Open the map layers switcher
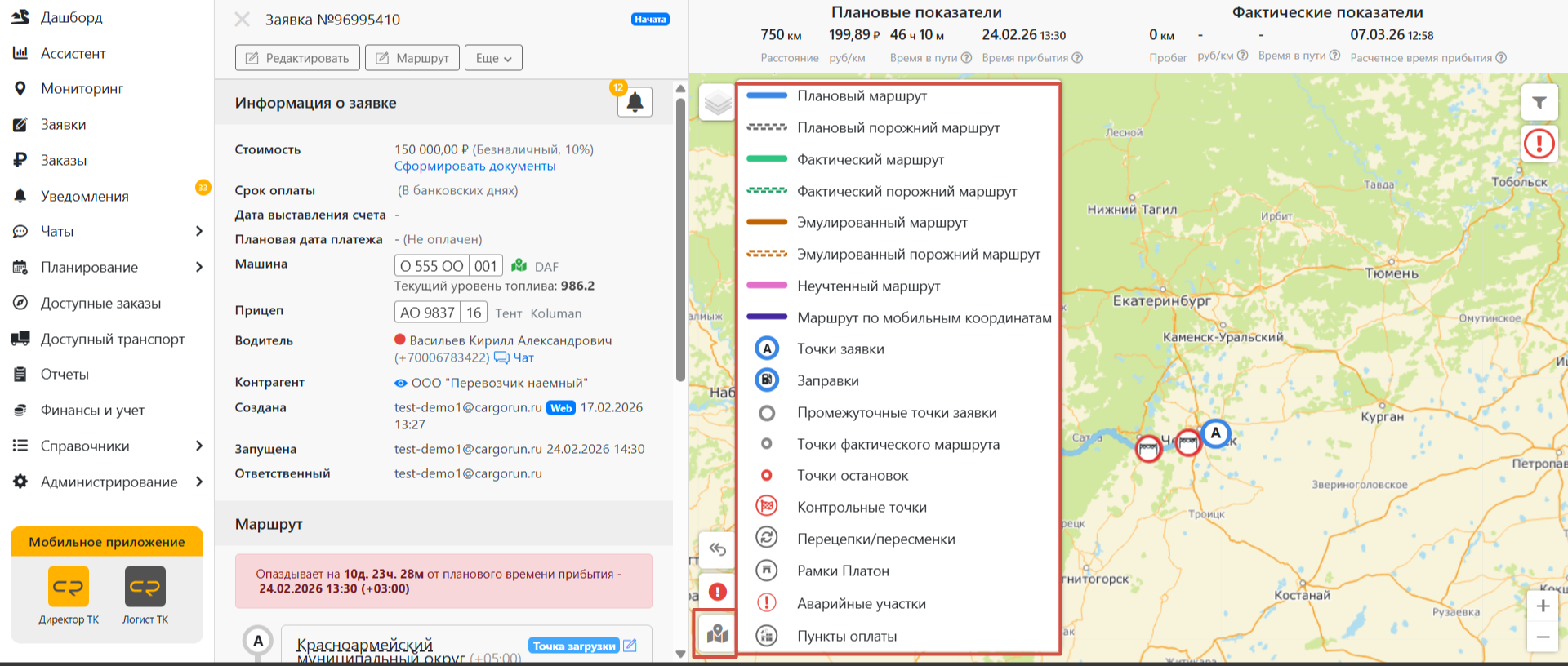Viewport: 1568px width, 666px height. pos(718,103)
